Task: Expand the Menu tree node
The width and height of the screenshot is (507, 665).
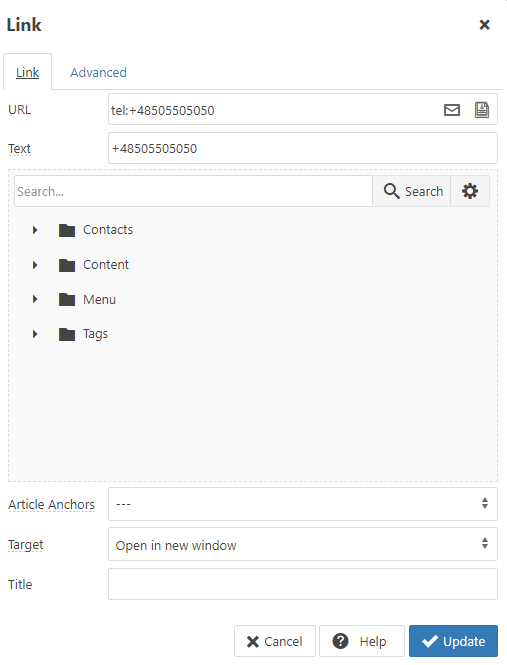Action: point(35,299)
